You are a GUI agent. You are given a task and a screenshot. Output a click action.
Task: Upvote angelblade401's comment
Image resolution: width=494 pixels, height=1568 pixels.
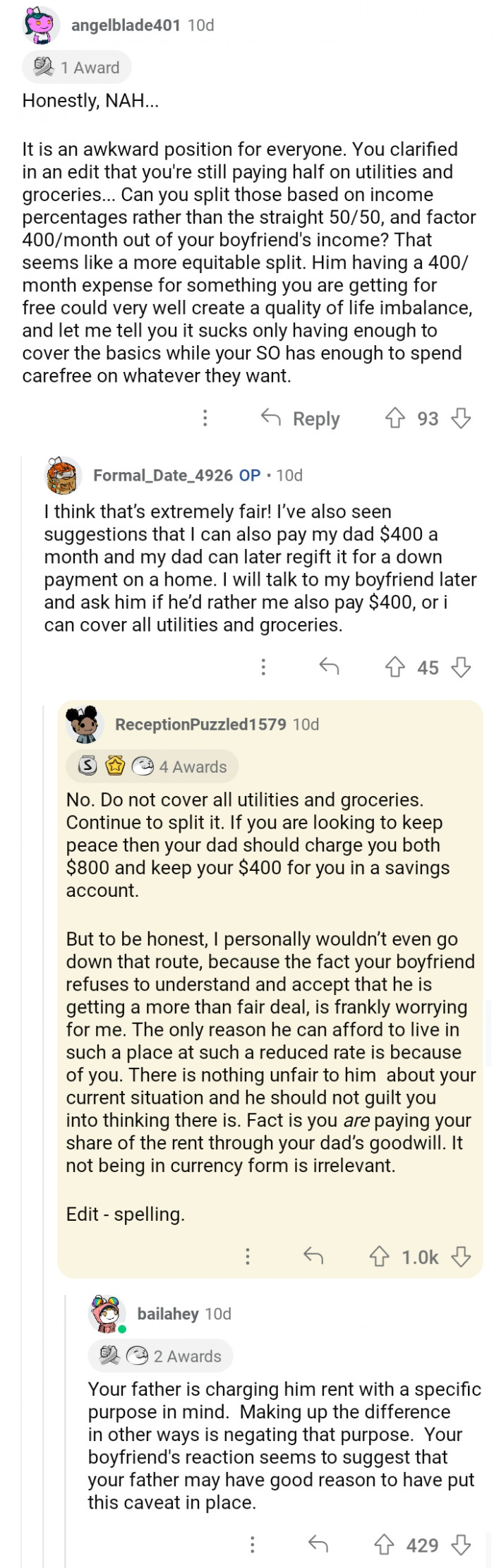coord(394,418)
